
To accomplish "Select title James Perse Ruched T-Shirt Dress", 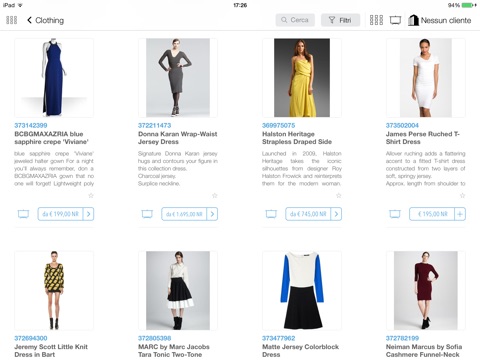I will (x=423, y=138).
